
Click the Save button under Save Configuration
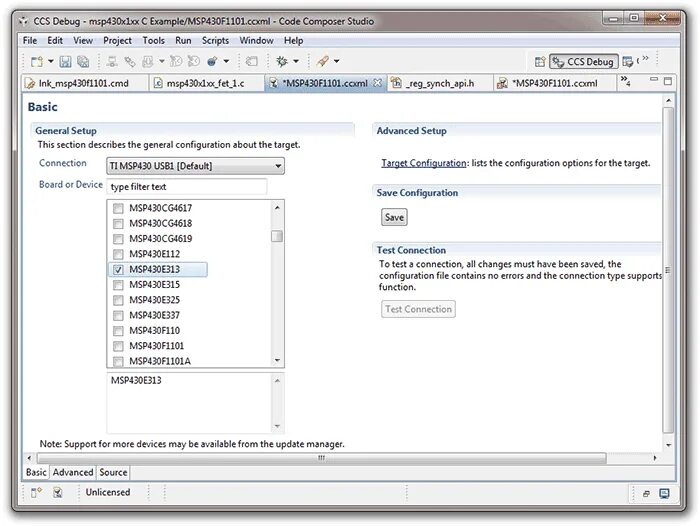[394, 217]
